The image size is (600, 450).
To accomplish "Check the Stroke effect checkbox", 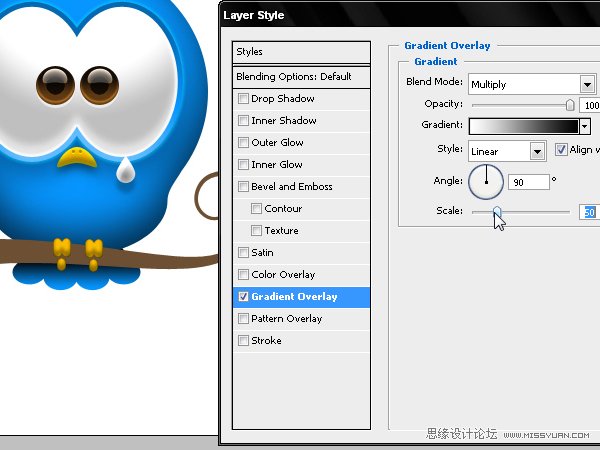I will [243, 341].
